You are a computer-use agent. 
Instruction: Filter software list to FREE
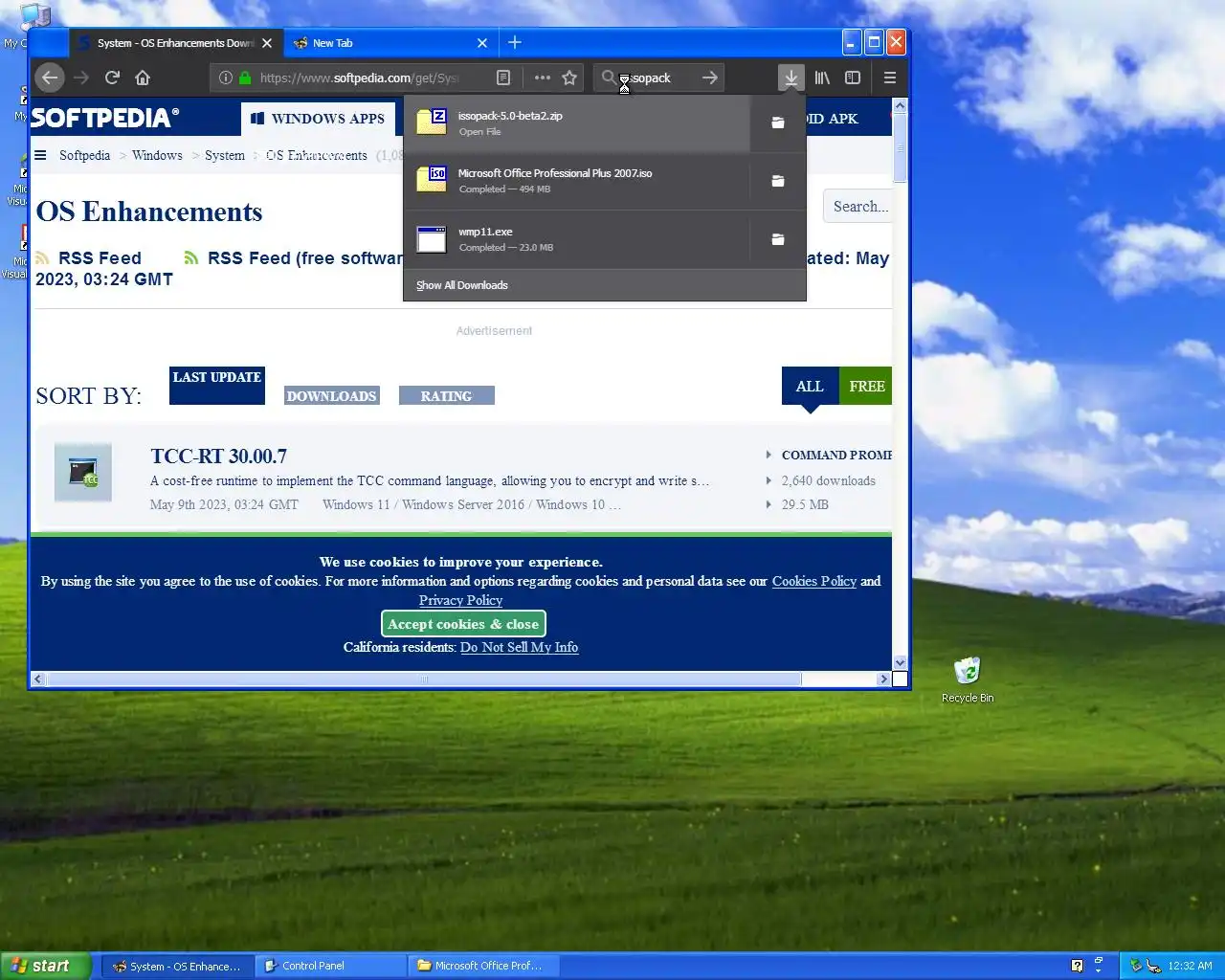point(866,386)
